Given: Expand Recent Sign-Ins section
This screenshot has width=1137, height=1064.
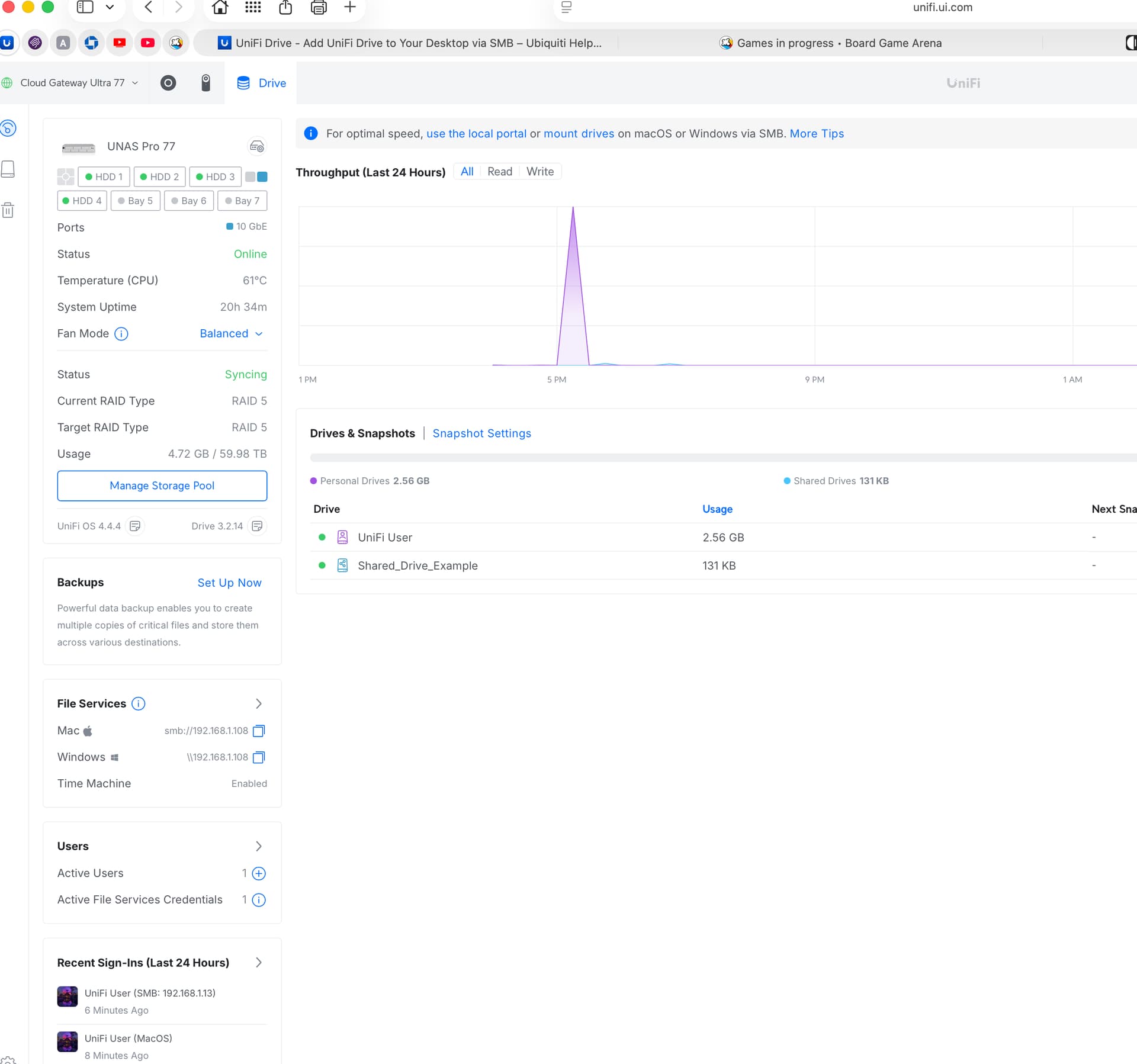Looking at the screenshot, I should coord(259,963).
